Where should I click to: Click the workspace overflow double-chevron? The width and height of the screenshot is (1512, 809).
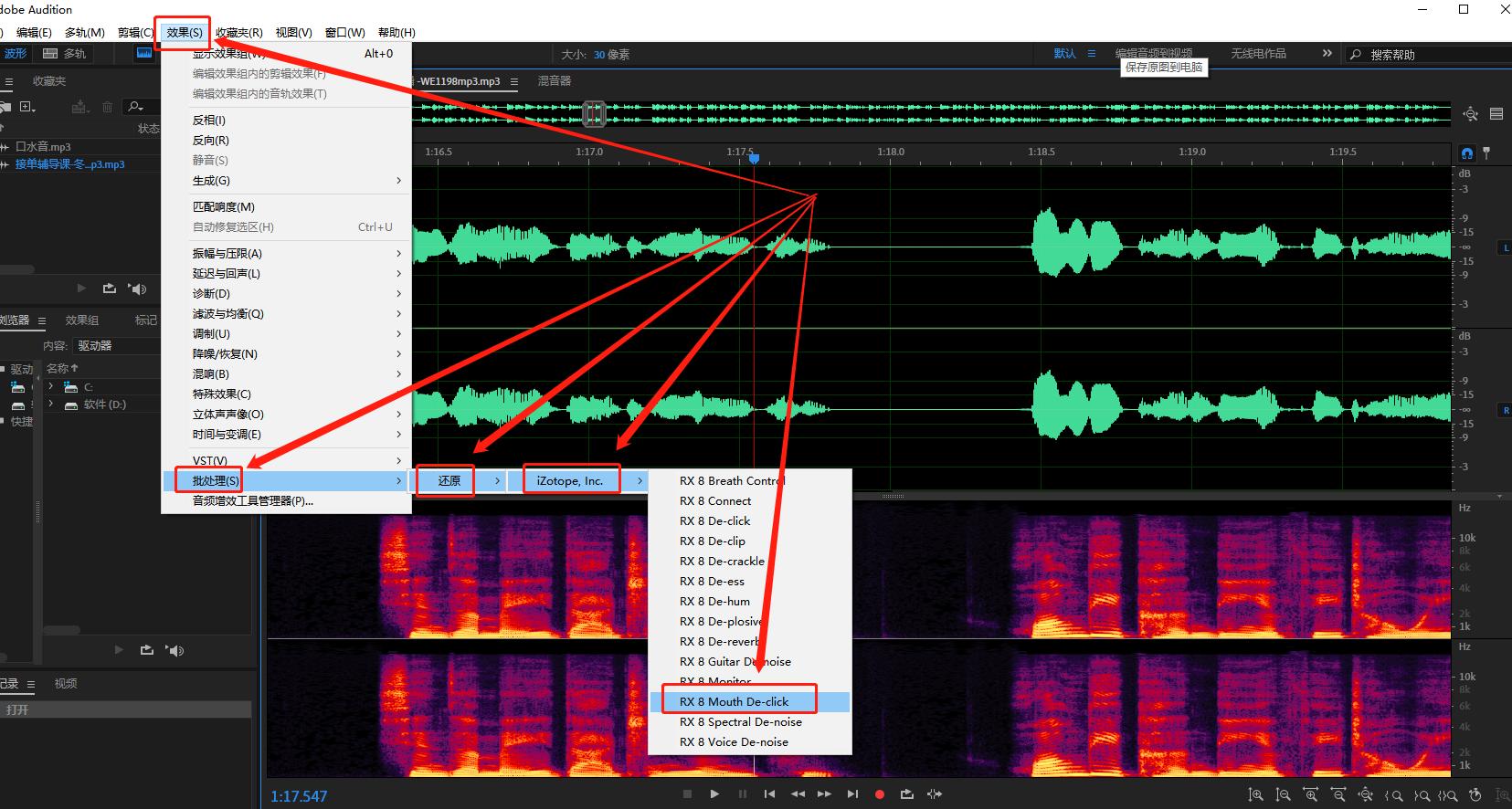1327,54
